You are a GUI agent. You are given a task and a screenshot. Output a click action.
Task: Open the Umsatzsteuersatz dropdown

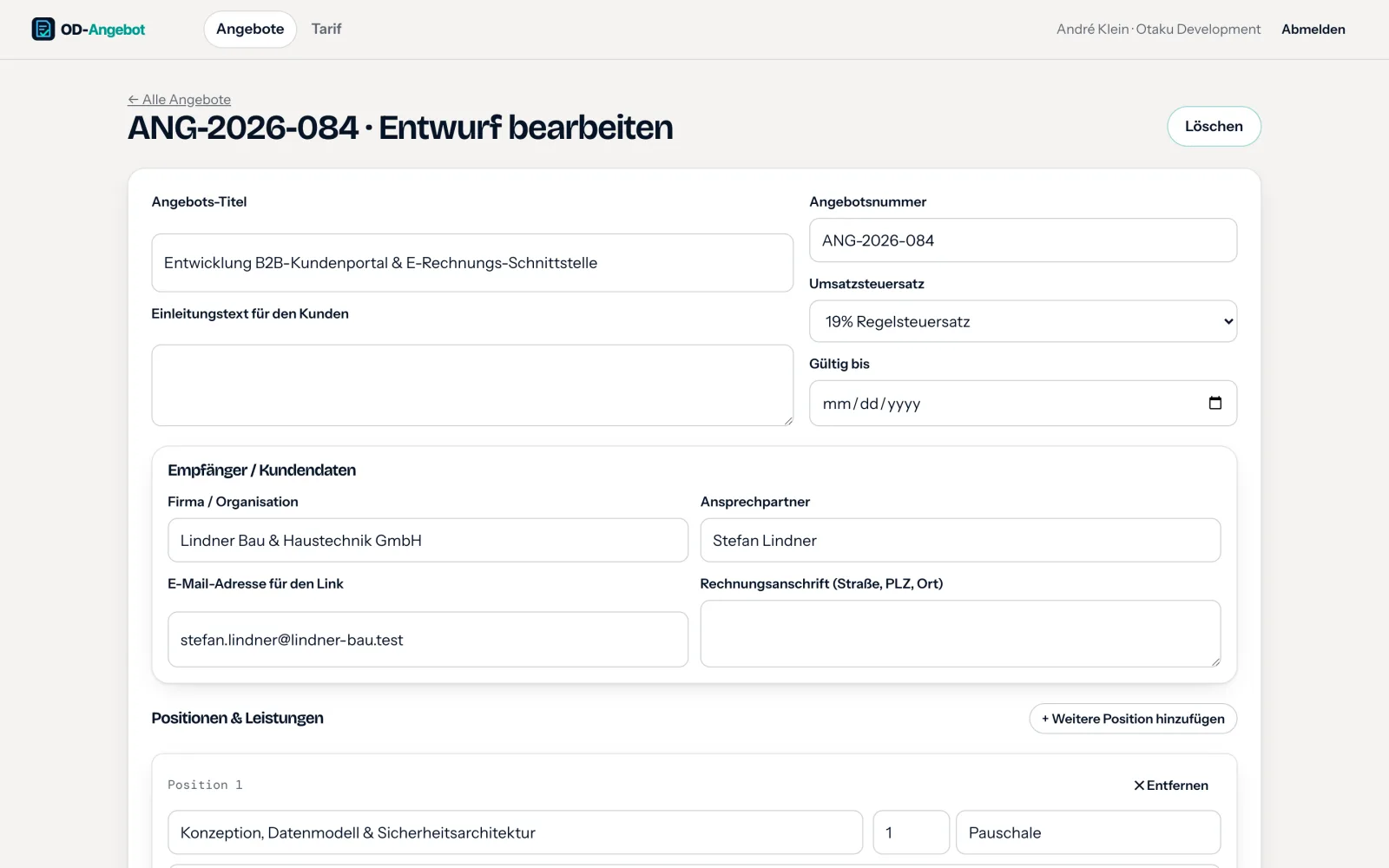[1023, 321]
